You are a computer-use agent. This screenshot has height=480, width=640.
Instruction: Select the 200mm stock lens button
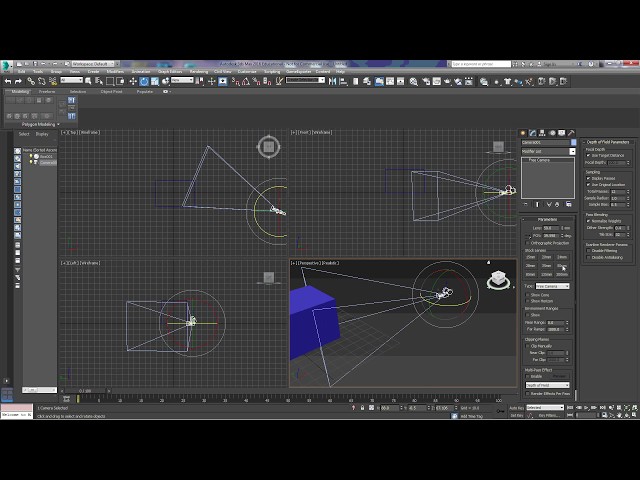tap(562, 274)
